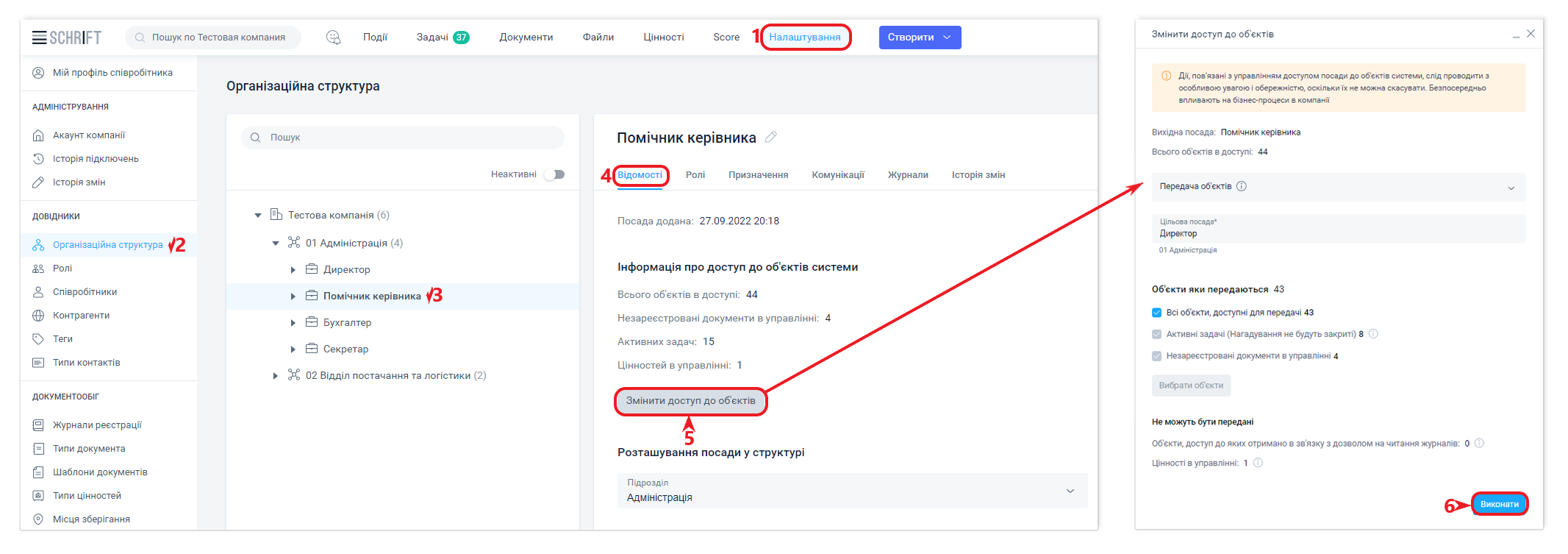Uncheck Всі об'єкти, доступні для передачі checkbox
The width and height of the screenshot is (1568, 554).
[1157, 313]
